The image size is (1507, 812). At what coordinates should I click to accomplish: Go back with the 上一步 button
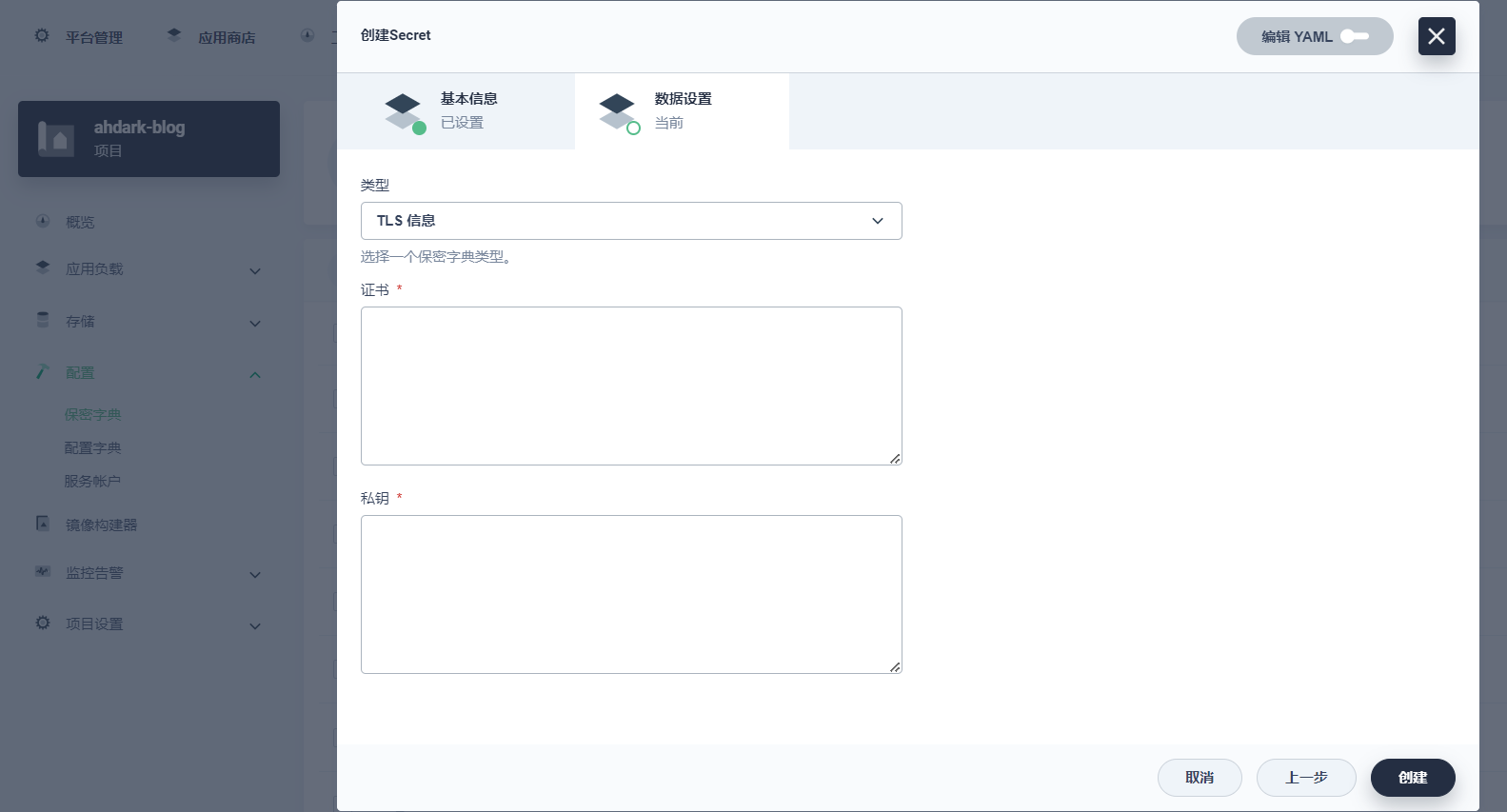click(1305, 778)
